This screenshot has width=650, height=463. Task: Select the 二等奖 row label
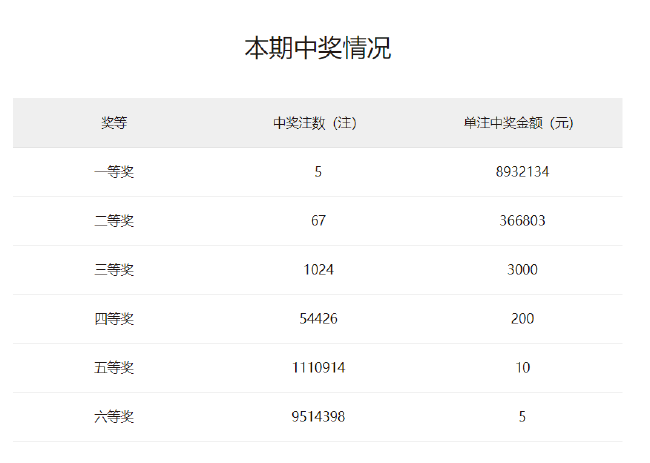[x=114, y=221]
